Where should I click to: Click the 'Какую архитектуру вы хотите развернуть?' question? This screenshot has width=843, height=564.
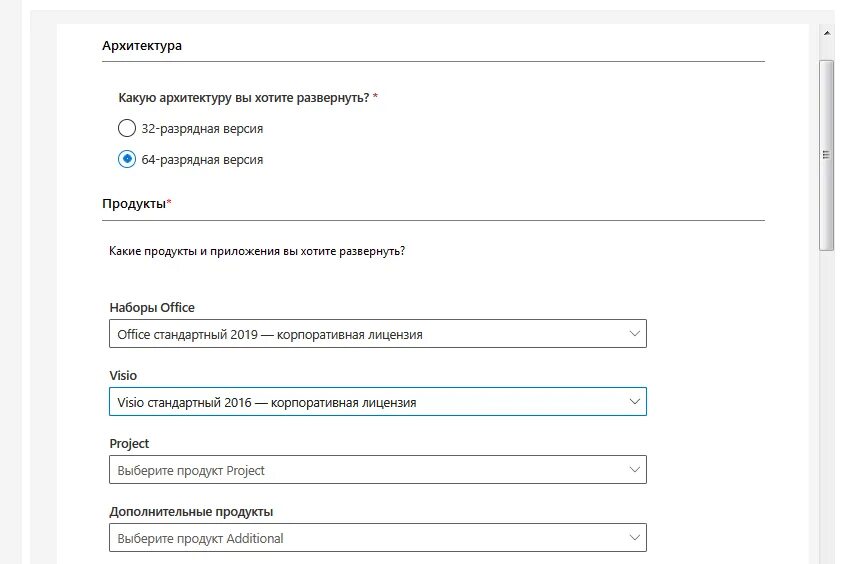[x=243, y=98]
